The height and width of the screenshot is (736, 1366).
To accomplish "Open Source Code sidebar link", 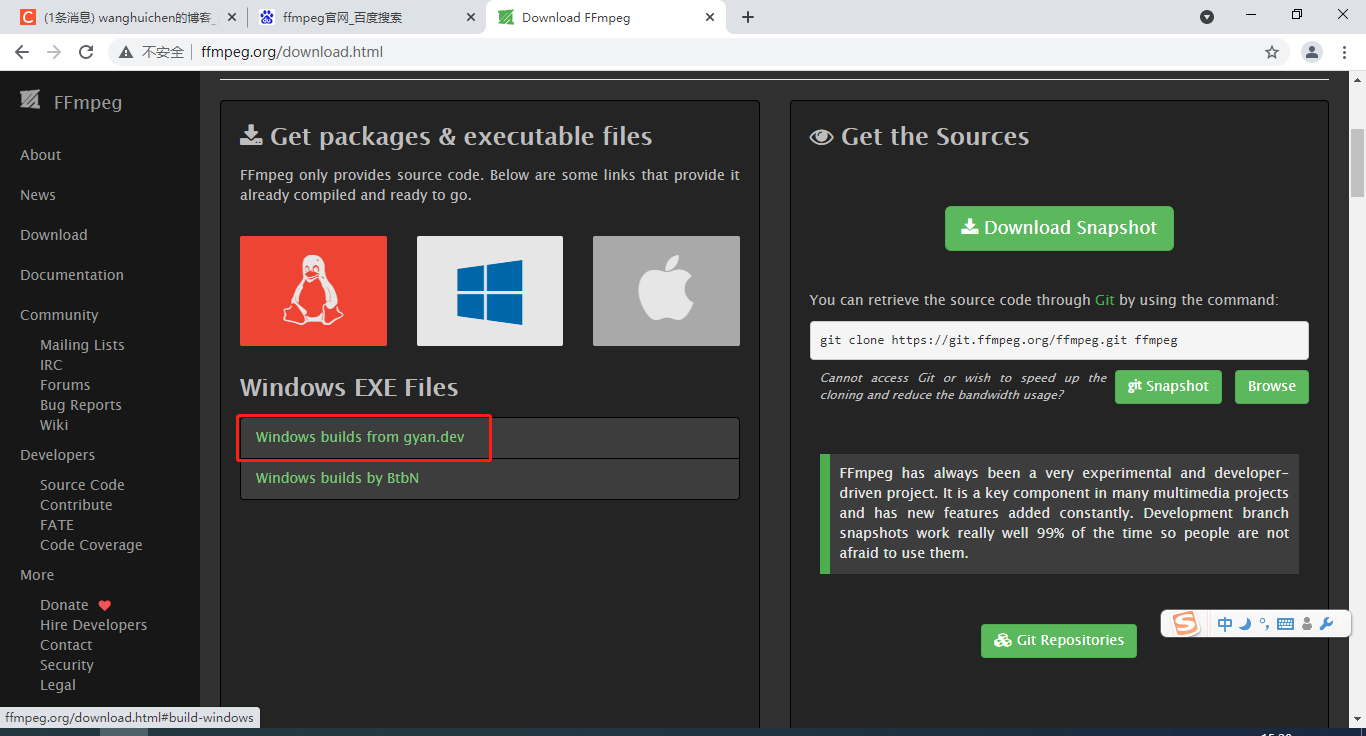I will click(x=82, y=485).
